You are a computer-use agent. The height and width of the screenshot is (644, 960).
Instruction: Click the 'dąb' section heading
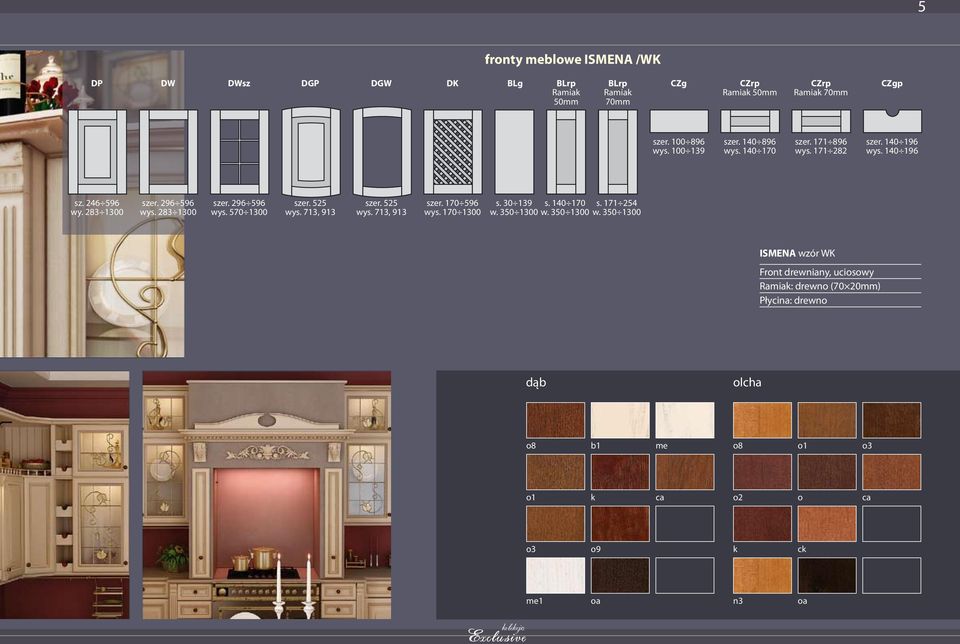point(536,383)
